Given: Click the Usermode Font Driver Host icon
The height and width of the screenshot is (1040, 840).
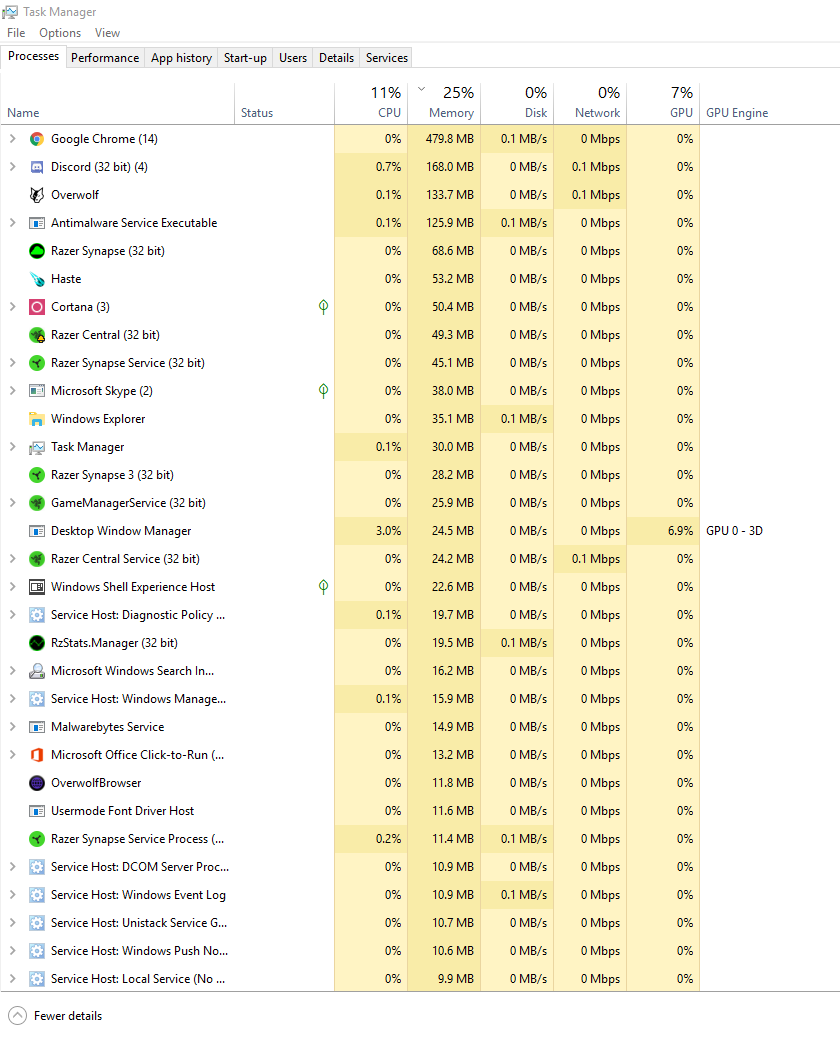Looking at the screenshot, I should click(x=37, y=811).
